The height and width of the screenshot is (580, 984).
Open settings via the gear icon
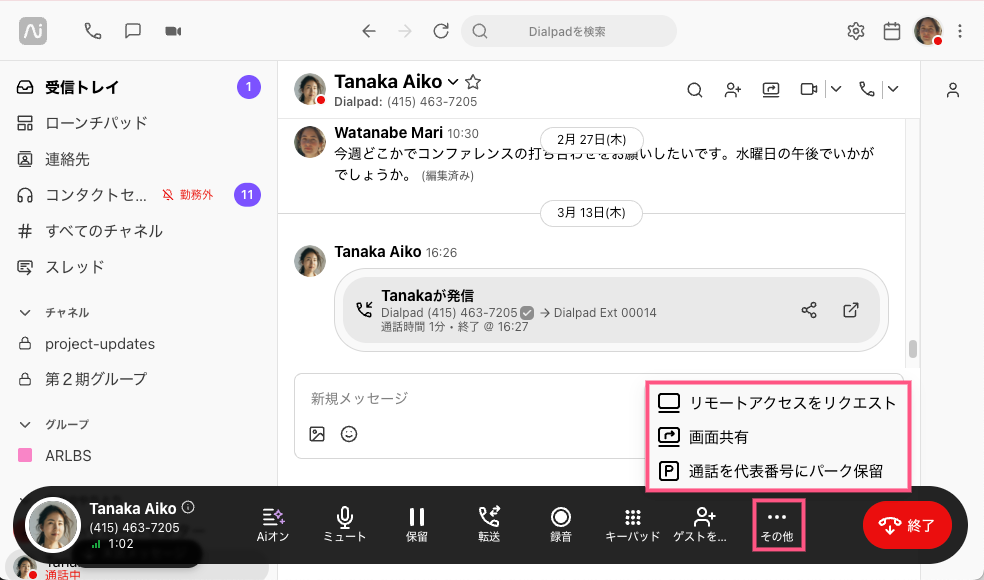tap(856, 31)
